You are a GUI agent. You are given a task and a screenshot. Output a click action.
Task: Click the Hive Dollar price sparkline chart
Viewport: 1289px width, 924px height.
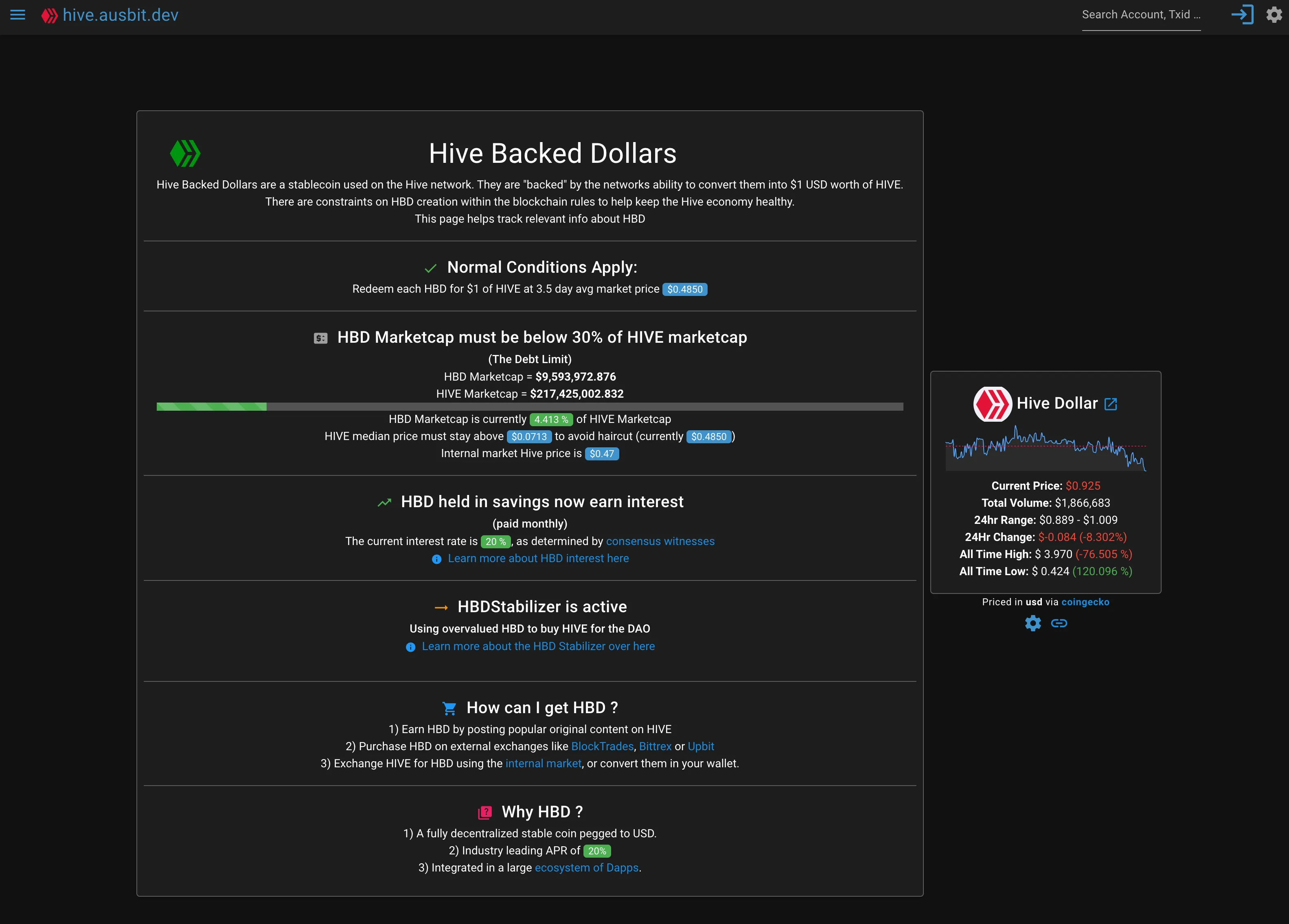coord(1046,448)
